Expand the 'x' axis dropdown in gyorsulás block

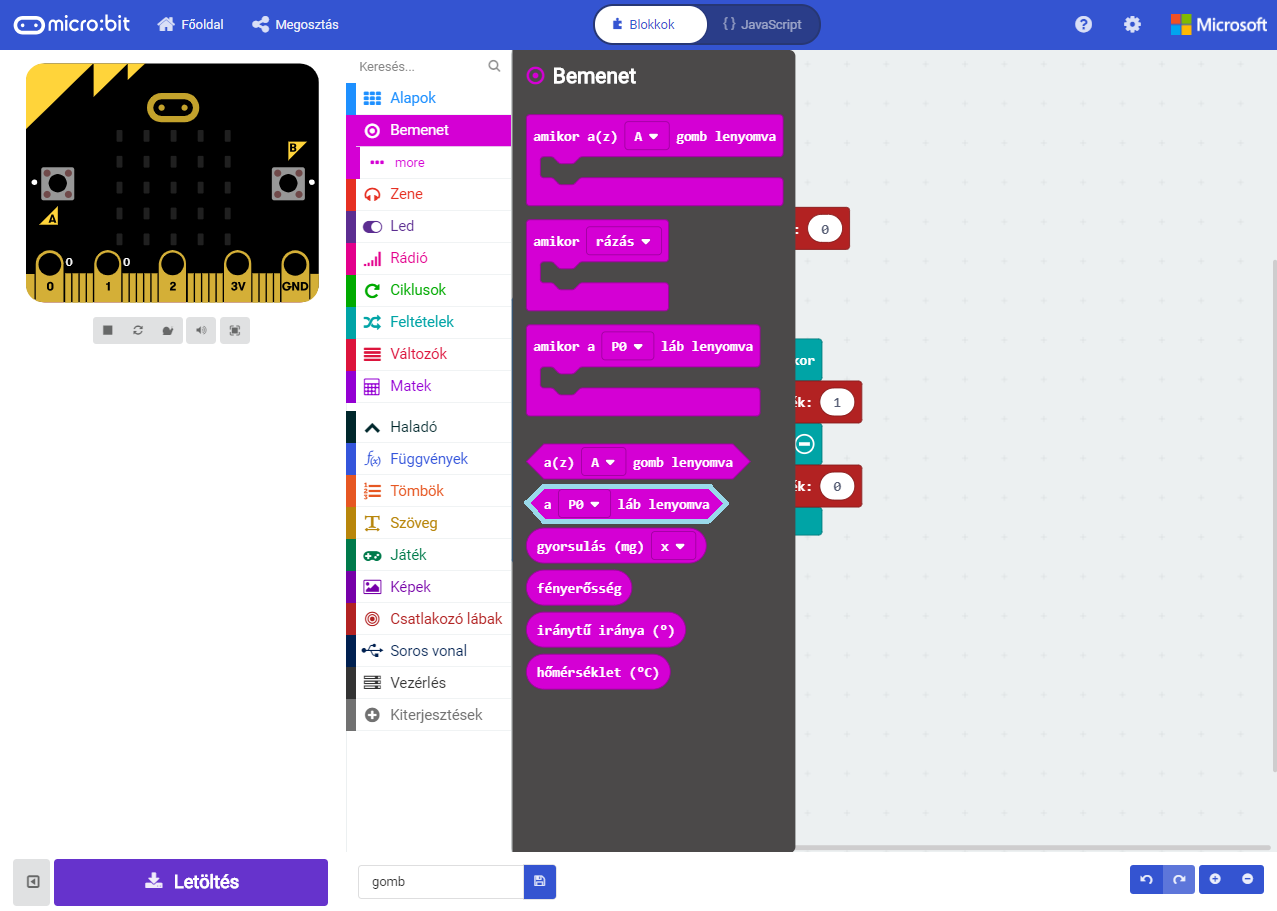(x=672, y=546)
